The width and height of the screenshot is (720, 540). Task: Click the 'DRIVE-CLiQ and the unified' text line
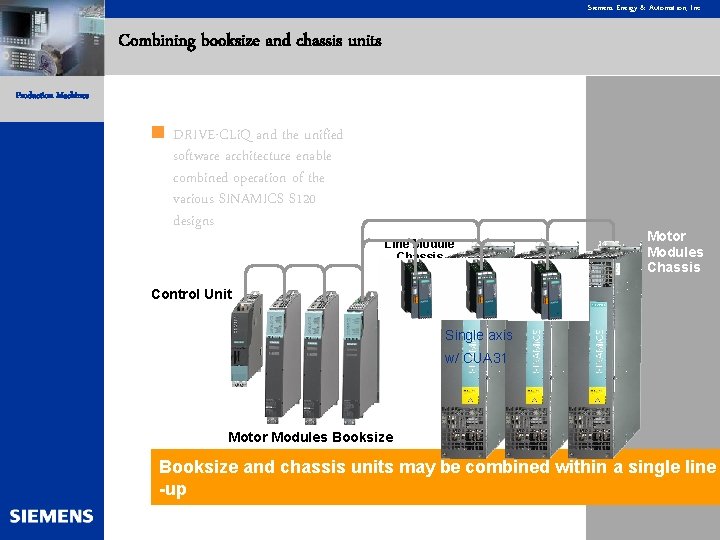[x=258, y=135]
